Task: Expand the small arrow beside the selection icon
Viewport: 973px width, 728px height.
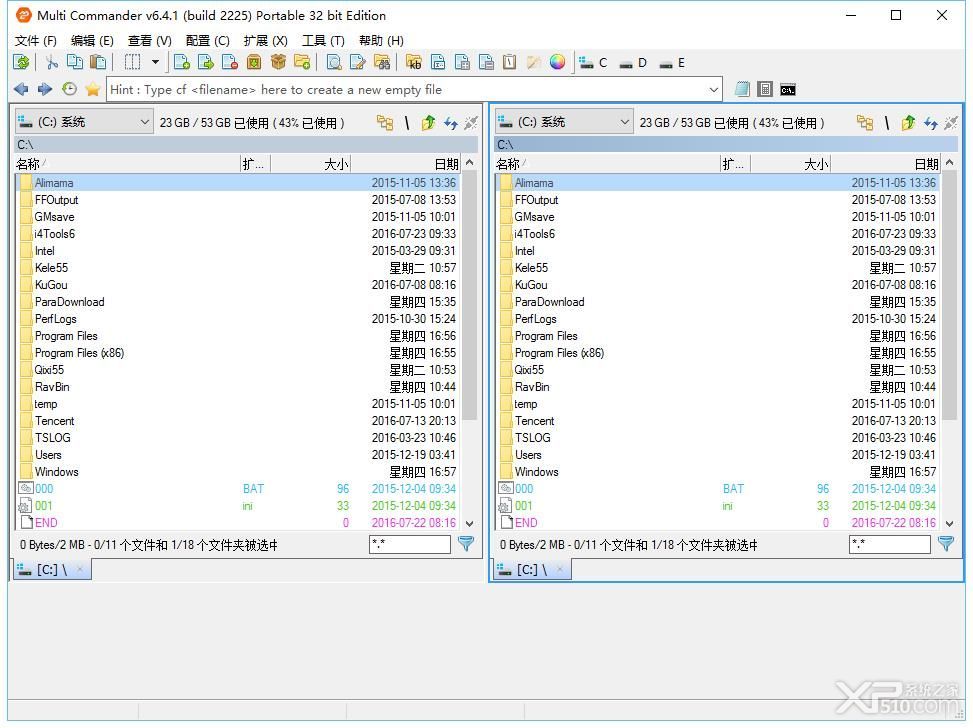Action: pyautogui.click(x=155, y=62)
